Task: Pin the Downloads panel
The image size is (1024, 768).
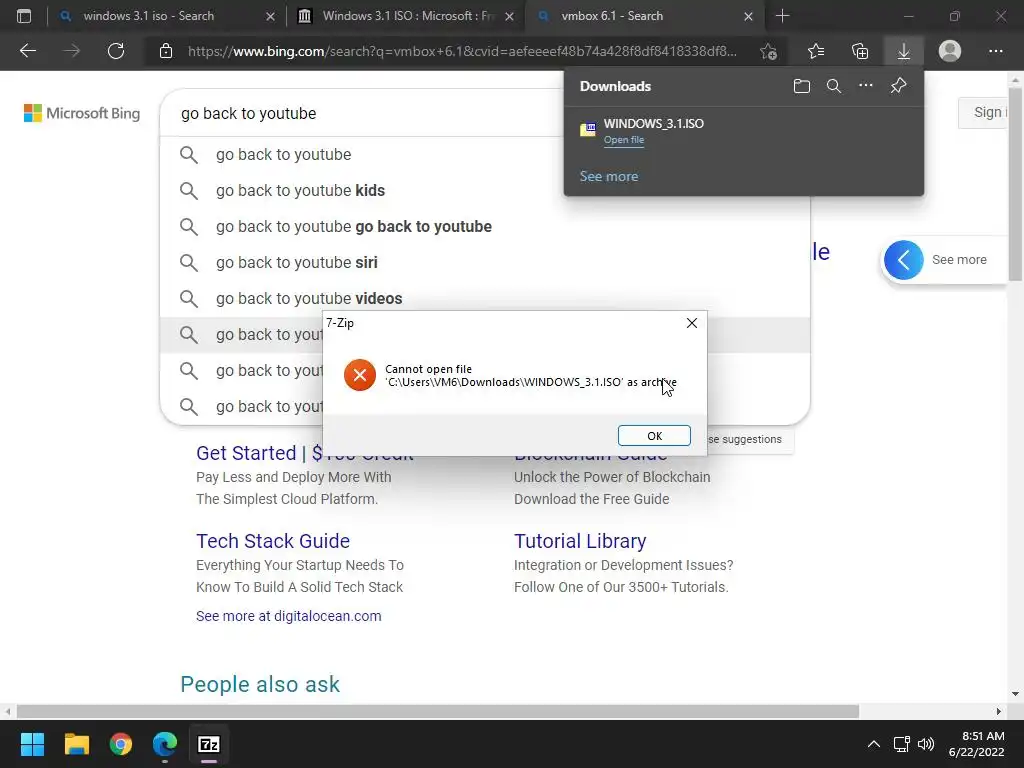Action: (x=899, y=86)
